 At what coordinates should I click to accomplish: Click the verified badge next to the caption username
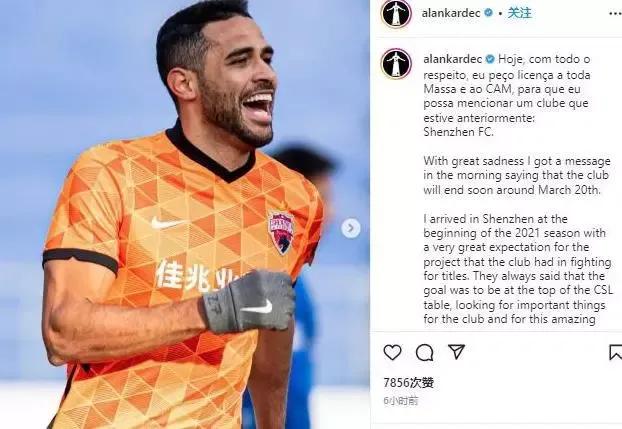[x=490, y=59]
